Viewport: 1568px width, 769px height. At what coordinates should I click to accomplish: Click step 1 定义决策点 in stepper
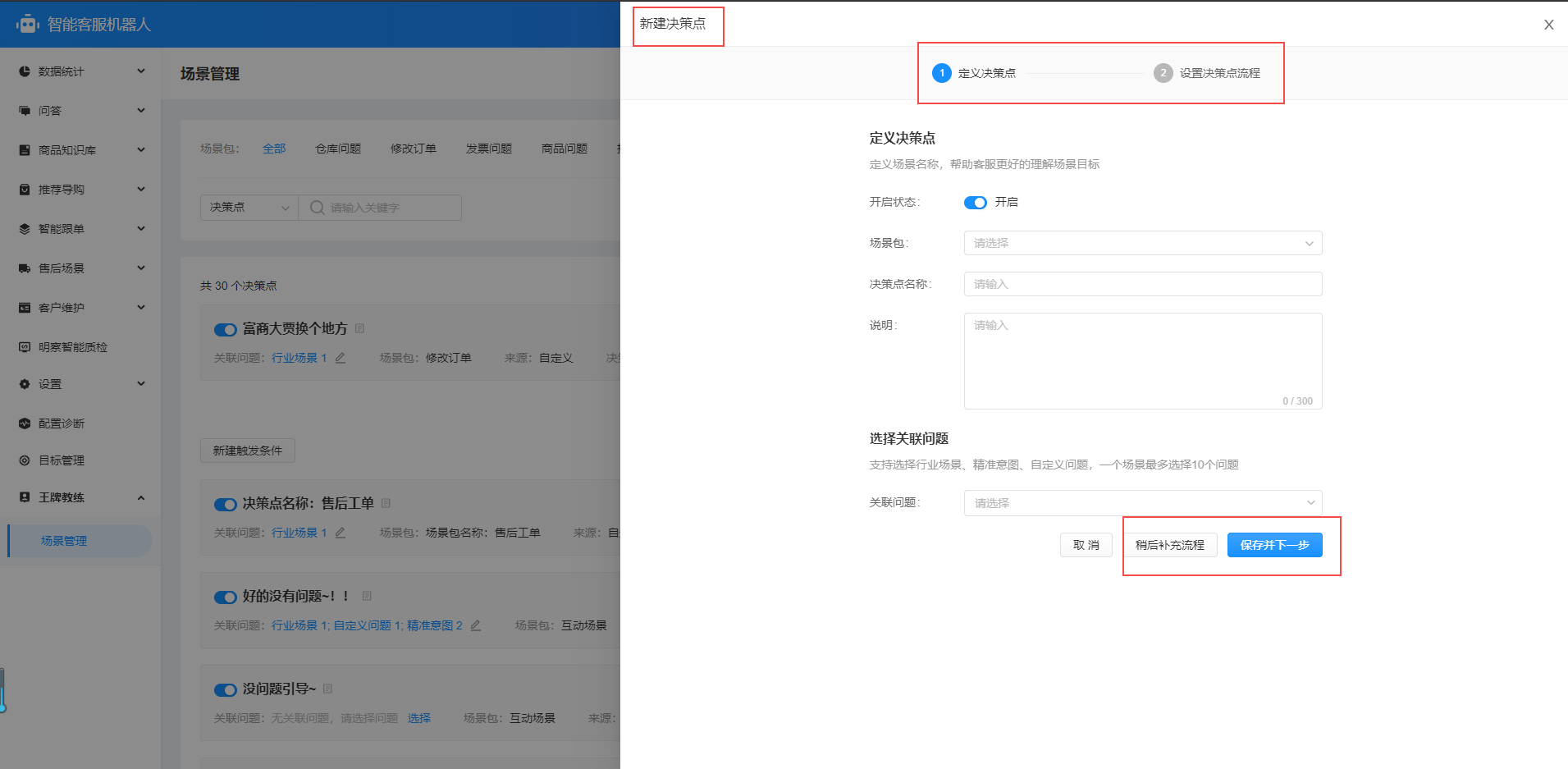point(974,73)
